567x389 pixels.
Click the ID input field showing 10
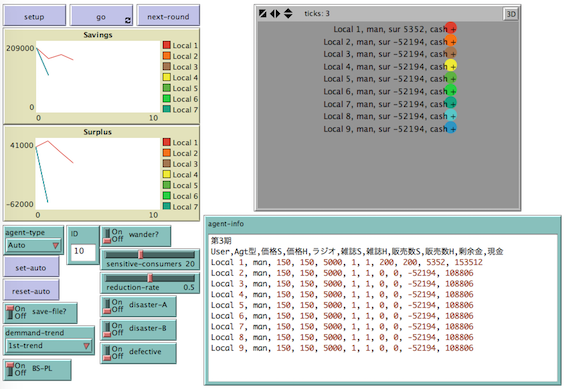(x=83, y=252)
